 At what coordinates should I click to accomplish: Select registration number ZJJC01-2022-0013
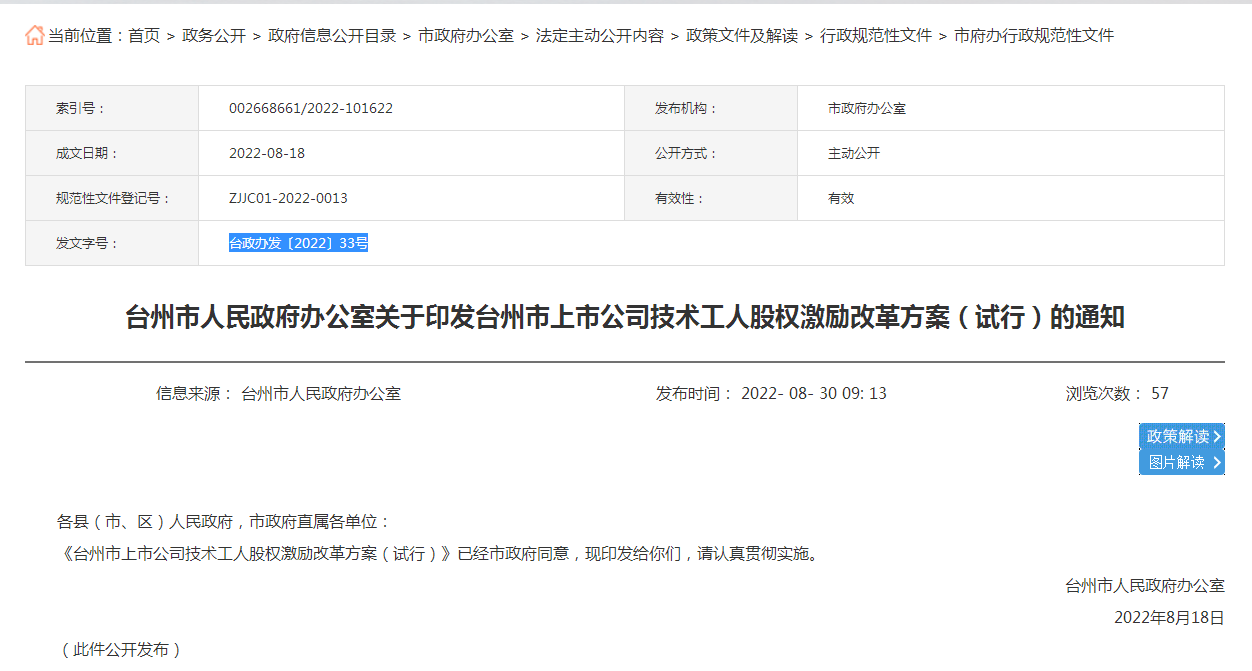288,198
